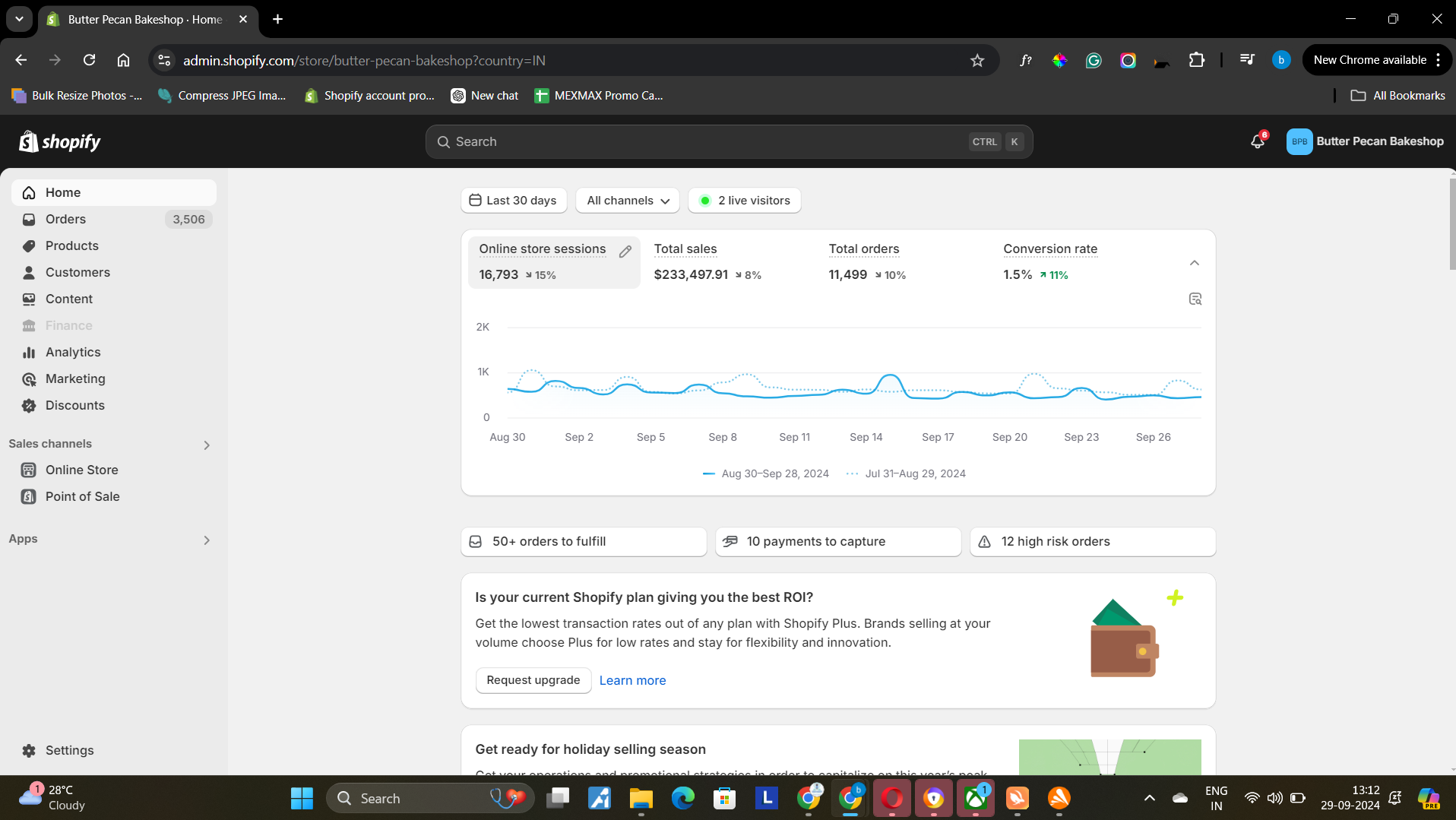Bookmark the page with the star icon
Viewport: 1456px width, 820px height.
coord(977,60)
